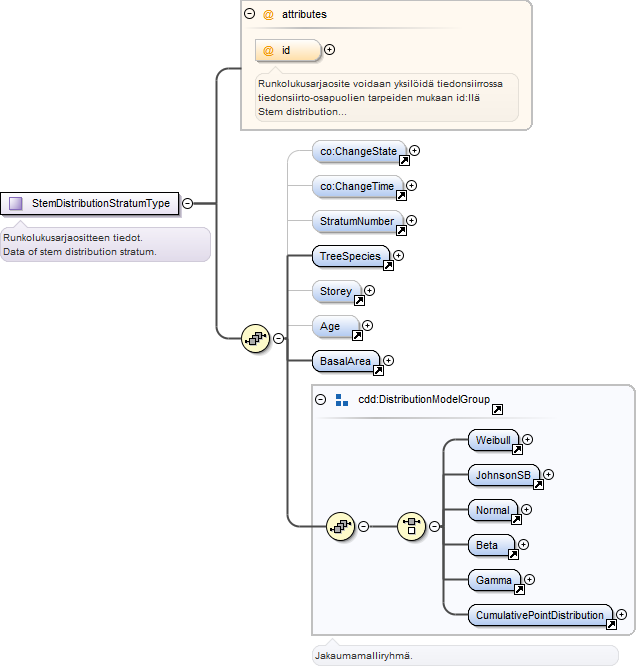Image resolution: width=637 pixels, height=669 pixels.
Task: Expand the Gamma element
Action: [529, 579]
